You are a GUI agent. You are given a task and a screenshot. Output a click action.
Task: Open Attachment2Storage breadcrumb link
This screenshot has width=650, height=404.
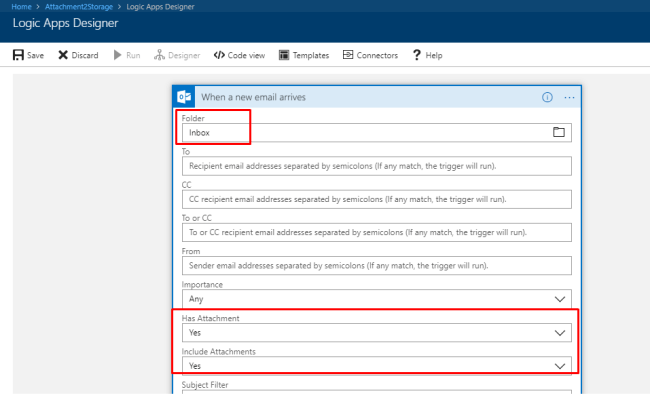click(x=79, y=7)
